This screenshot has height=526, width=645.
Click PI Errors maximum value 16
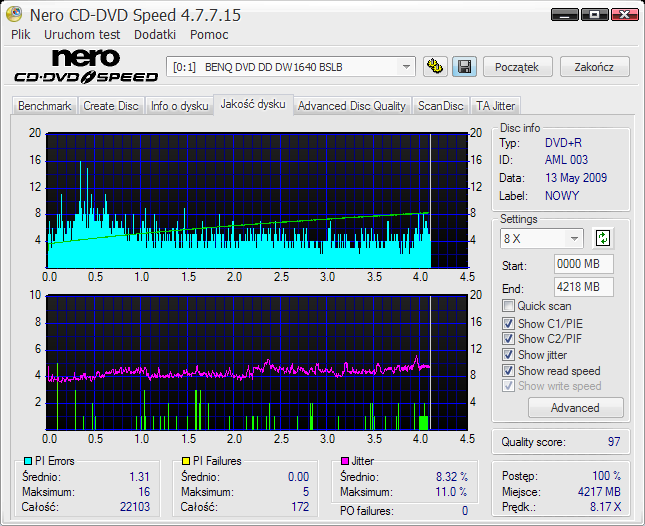click(x=144, y=492)
